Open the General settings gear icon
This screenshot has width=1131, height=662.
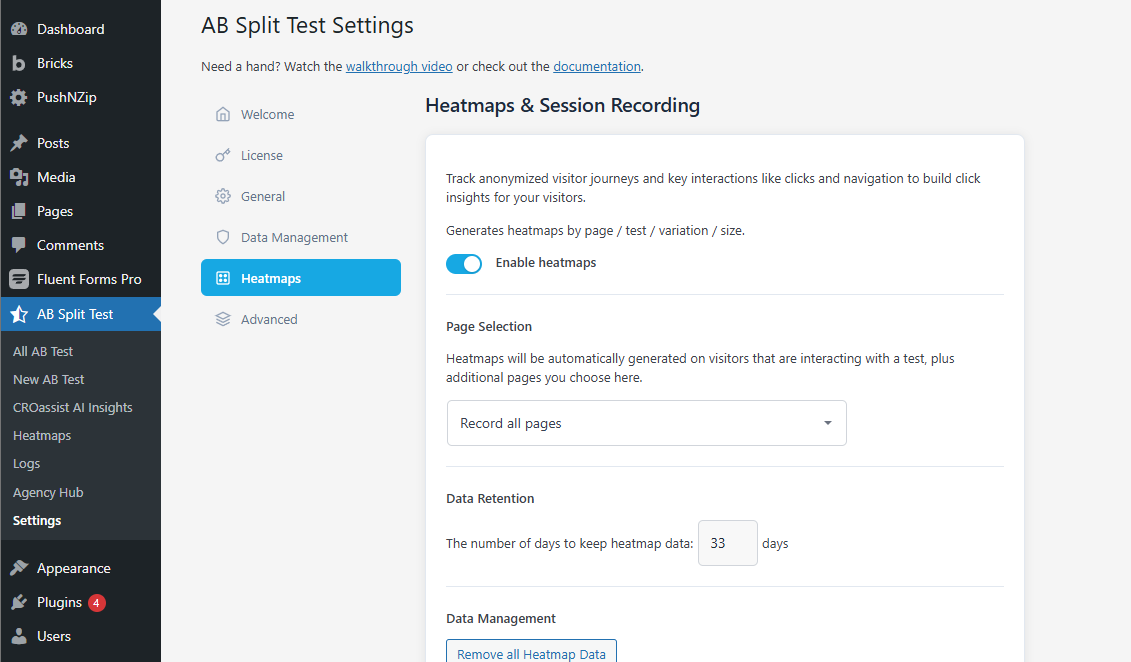tap(222, 196)
